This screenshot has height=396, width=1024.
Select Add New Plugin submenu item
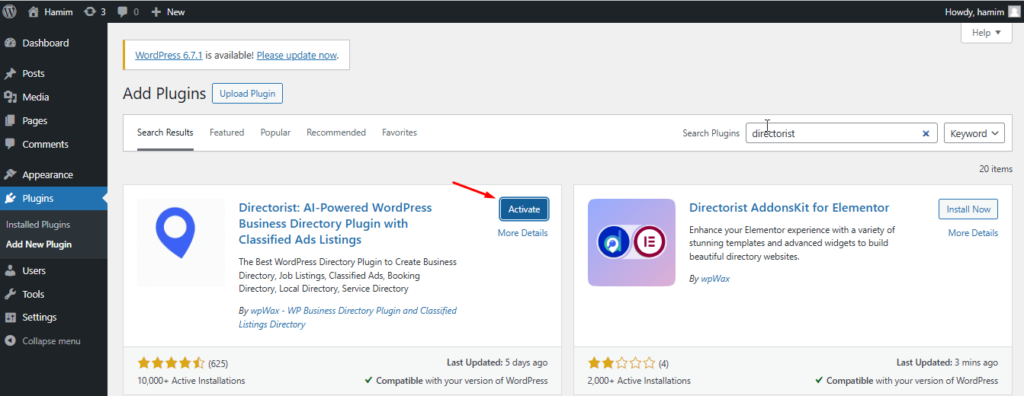[39, 245]
